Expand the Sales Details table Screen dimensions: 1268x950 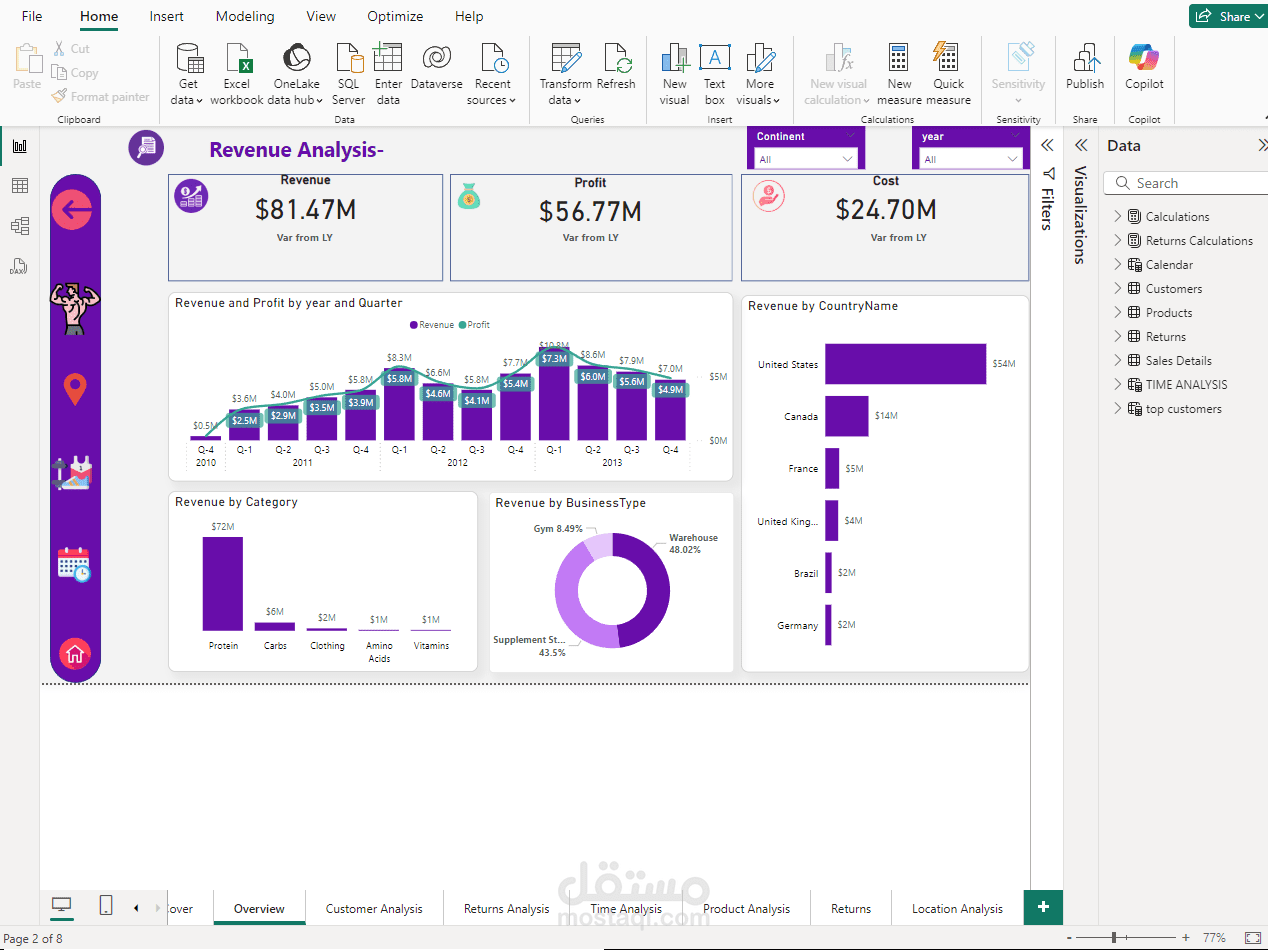[x=1118, y=360]
